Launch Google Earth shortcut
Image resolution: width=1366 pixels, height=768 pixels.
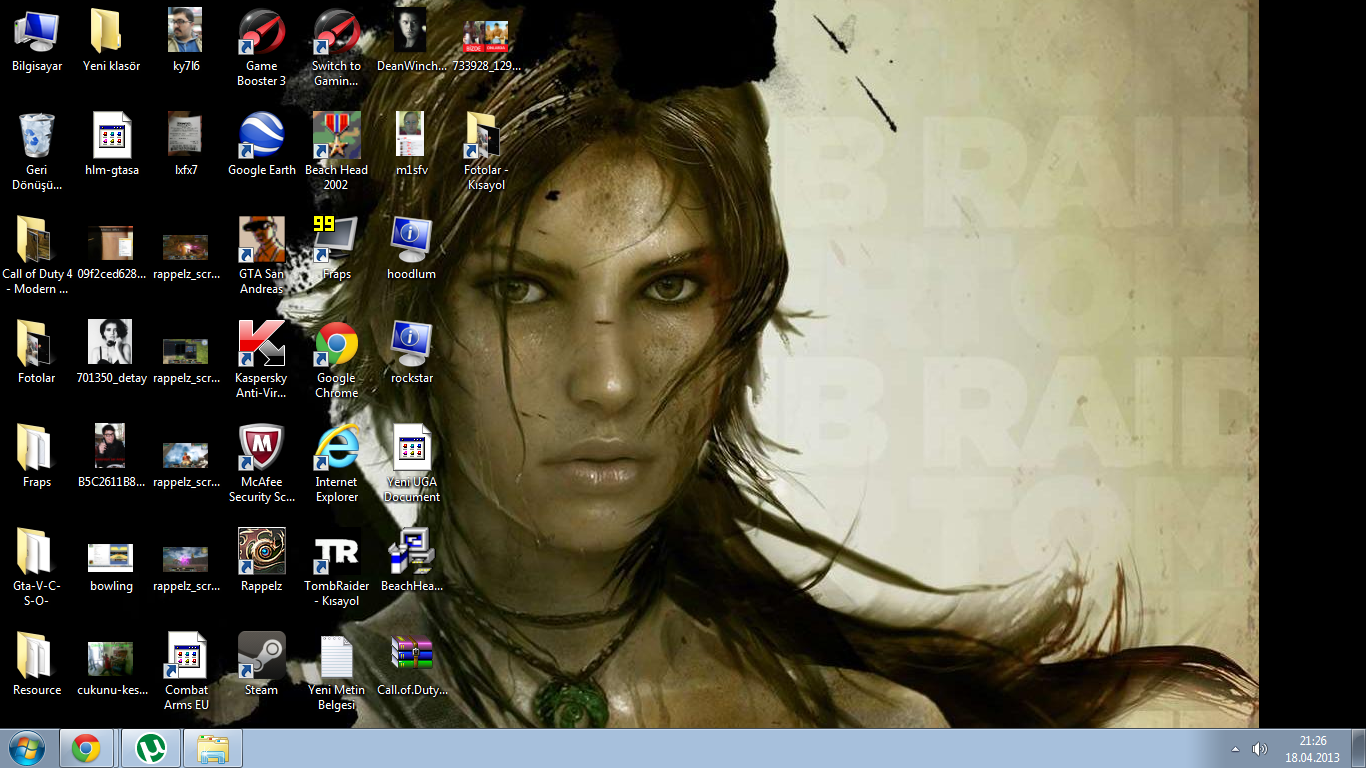pos(262,144)
